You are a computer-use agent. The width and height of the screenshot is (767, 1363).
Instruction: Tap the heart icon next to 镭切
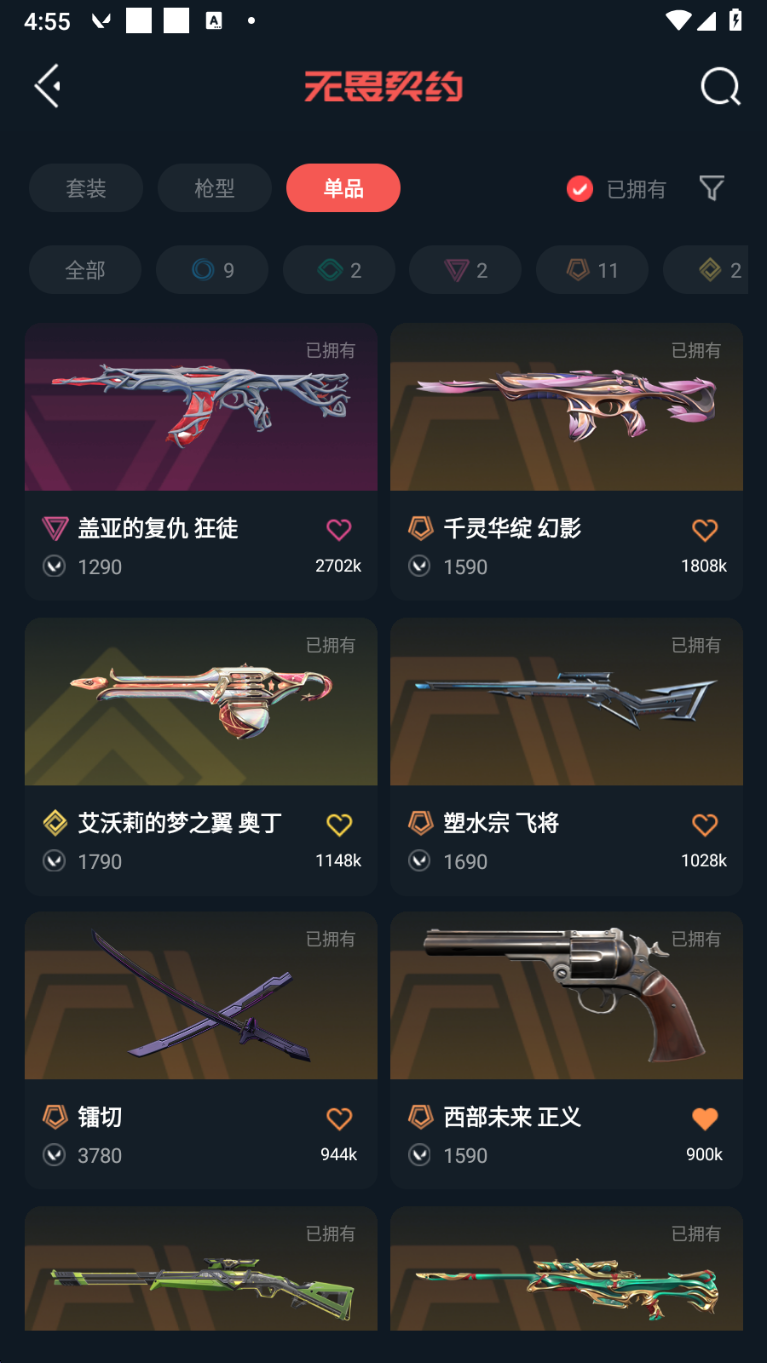coord(339,1119)
